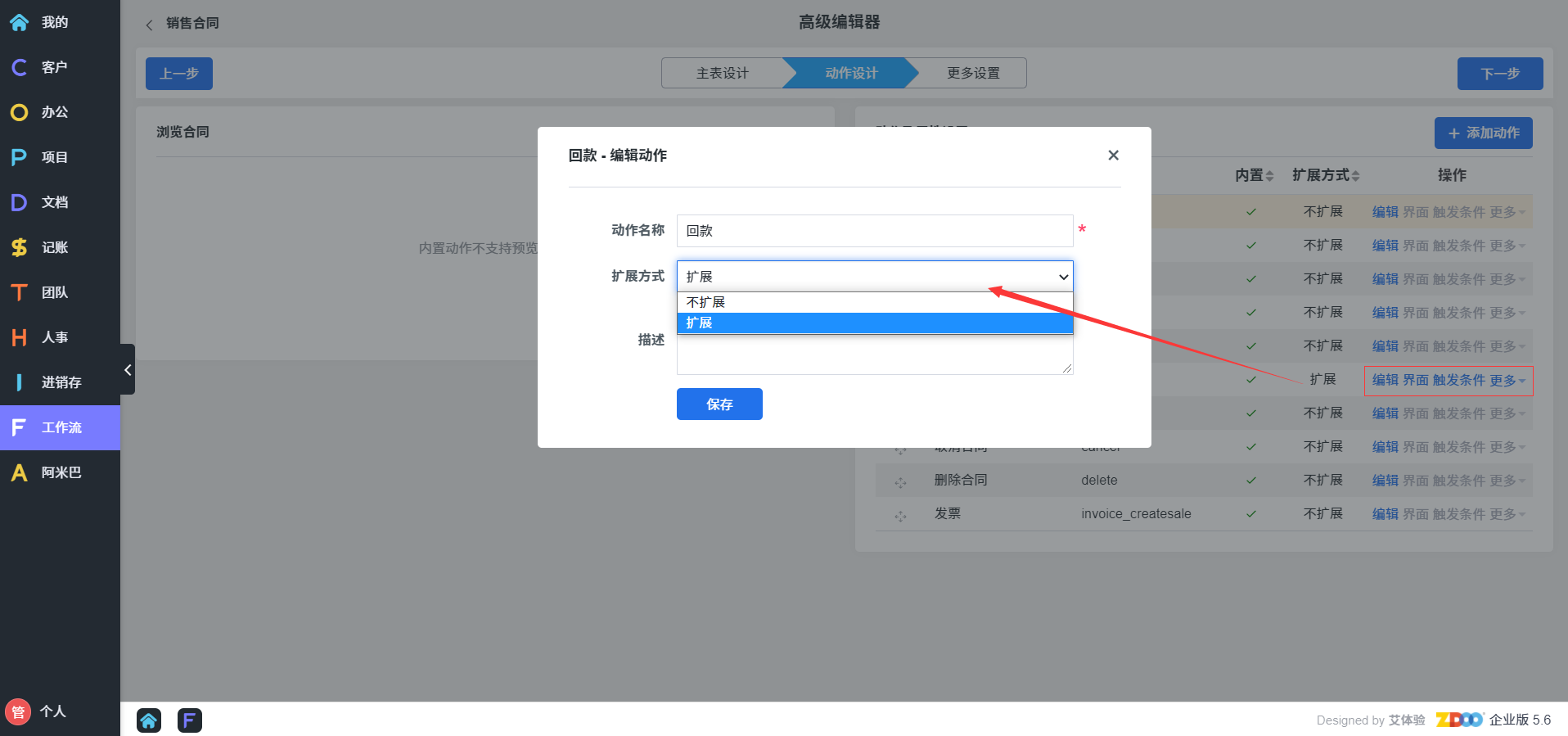Click 编辑 link in 发票 row
Viewport: 1568px width, 736px height.
pyautogui.click(x=1386, y=514)
